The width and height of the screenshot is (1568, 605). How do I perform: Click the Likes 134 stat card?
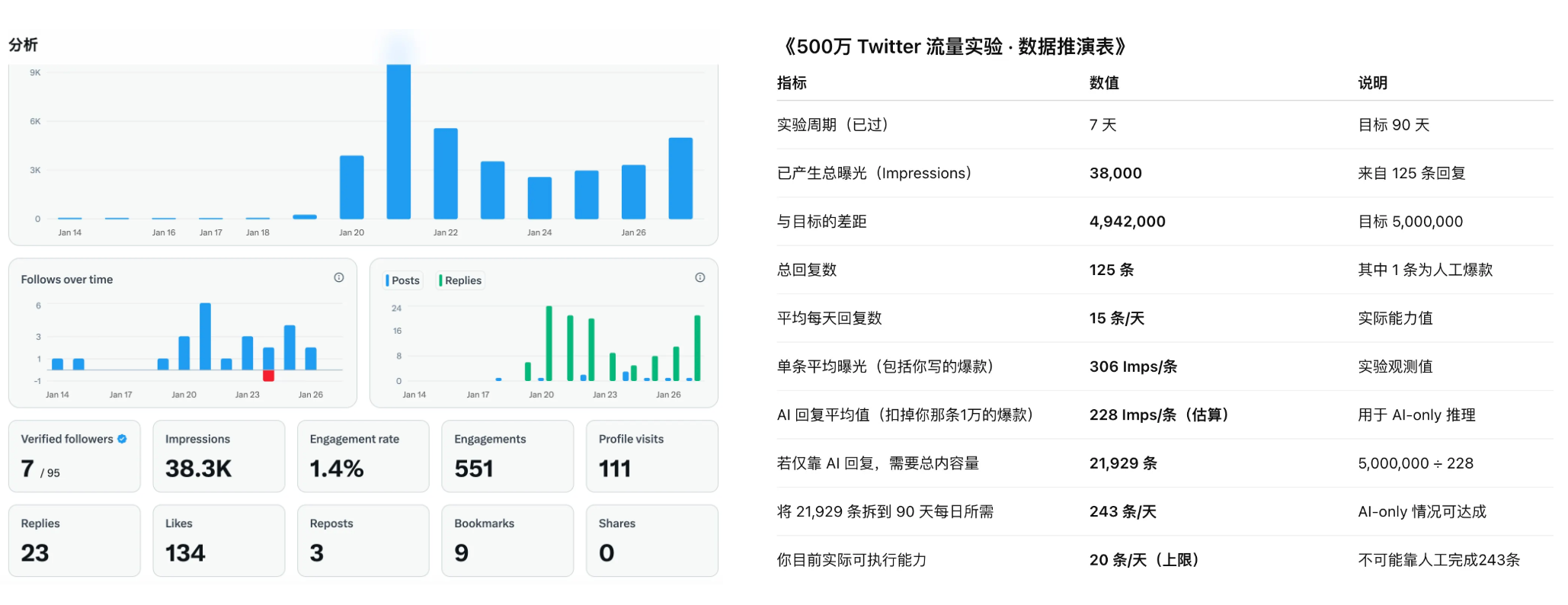[x=219, y=540]
